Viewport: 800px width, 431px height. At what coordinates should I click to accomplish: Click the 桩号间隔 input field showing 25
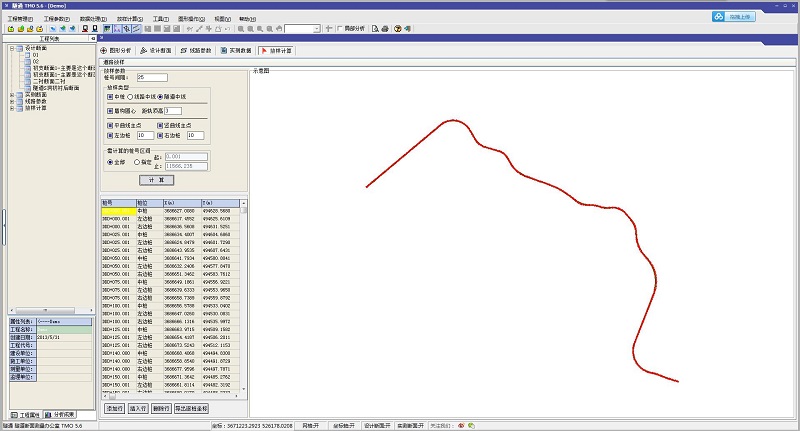[152, 78]
